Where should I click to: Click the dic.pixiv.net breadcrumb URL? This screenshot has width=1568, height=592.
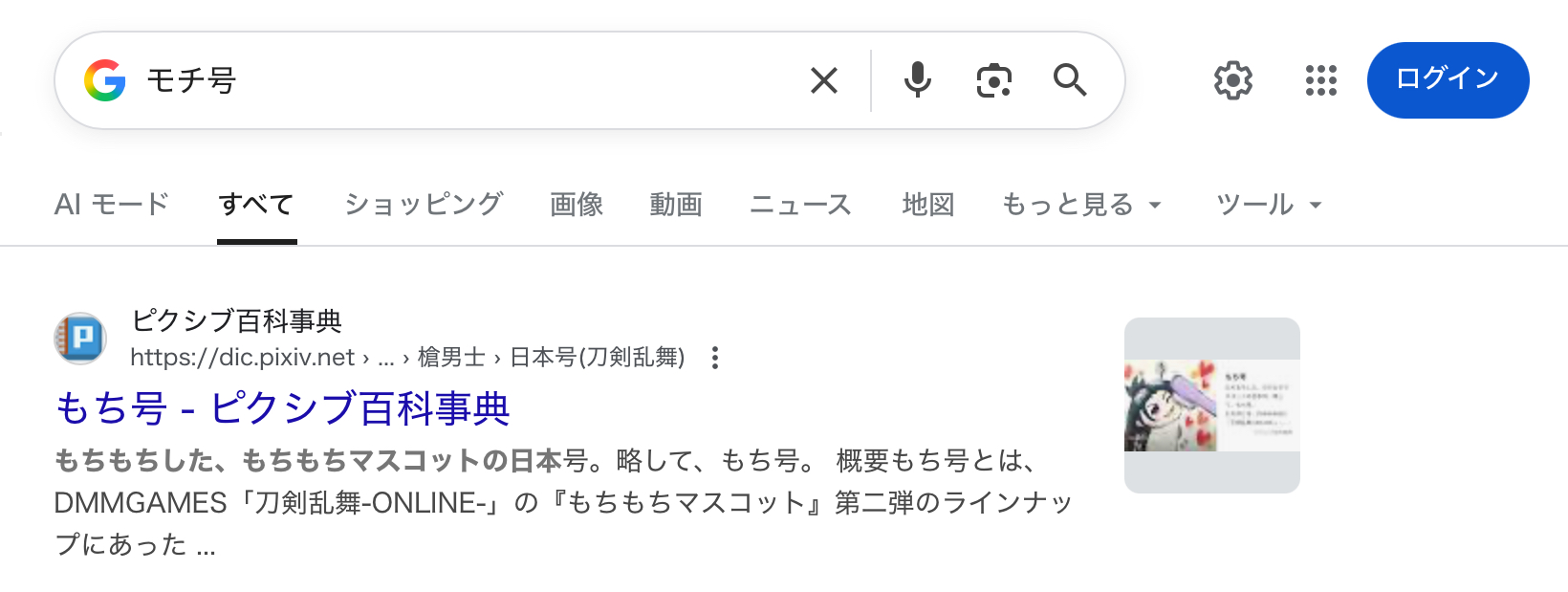[243, 358]
